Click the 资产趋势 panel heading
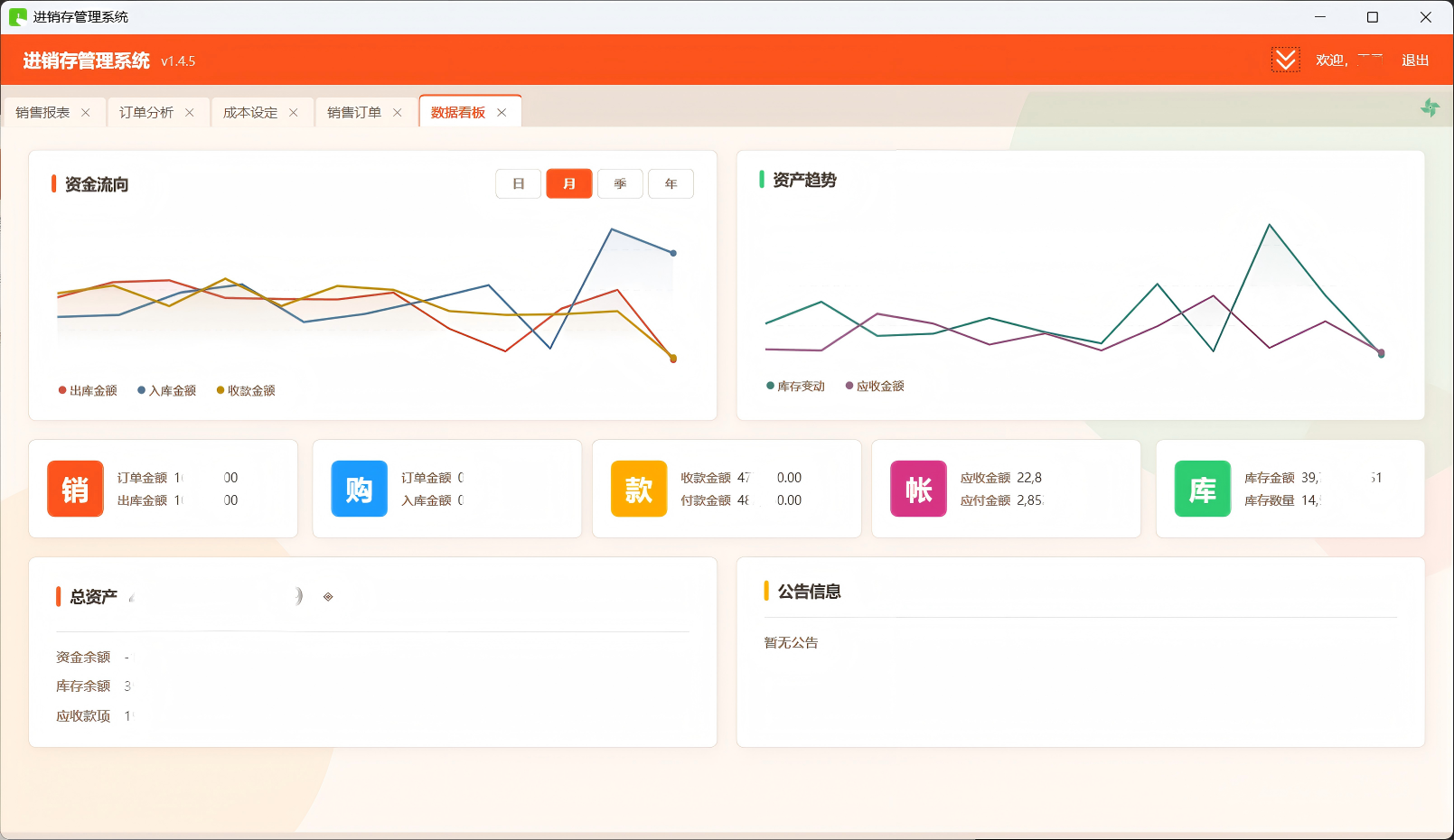The height and width of the screenshot is (840, 1454). tap(805, 180)
